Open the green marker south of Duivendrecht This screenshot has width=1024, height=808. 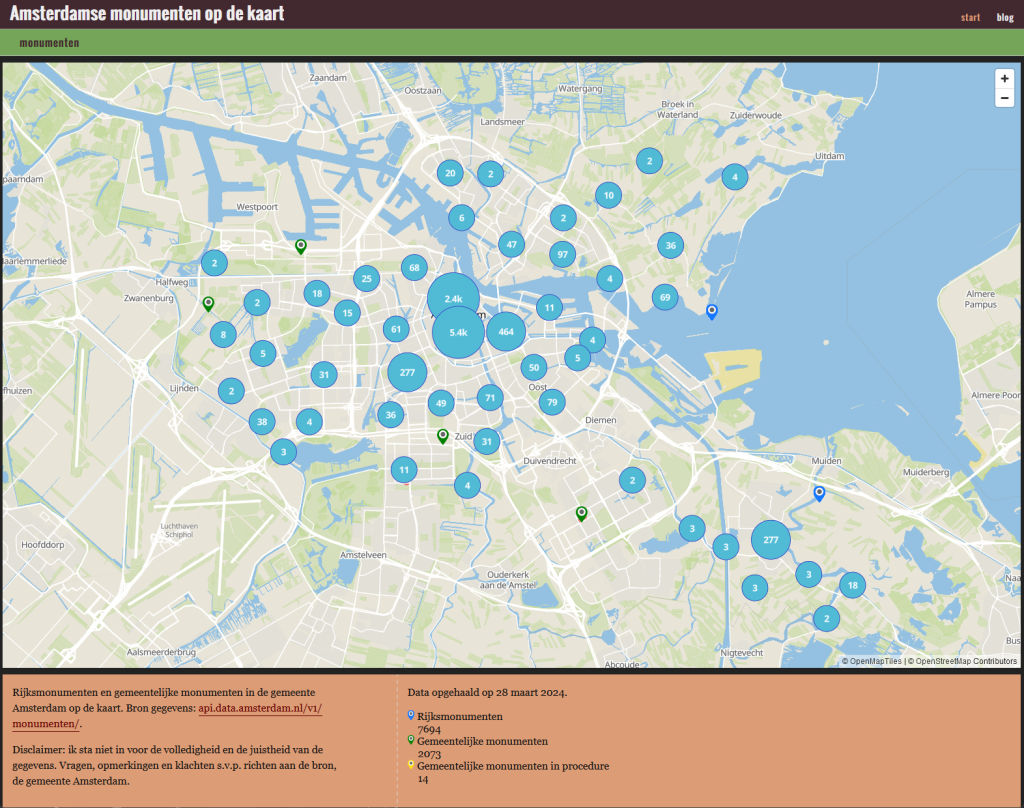581,513
